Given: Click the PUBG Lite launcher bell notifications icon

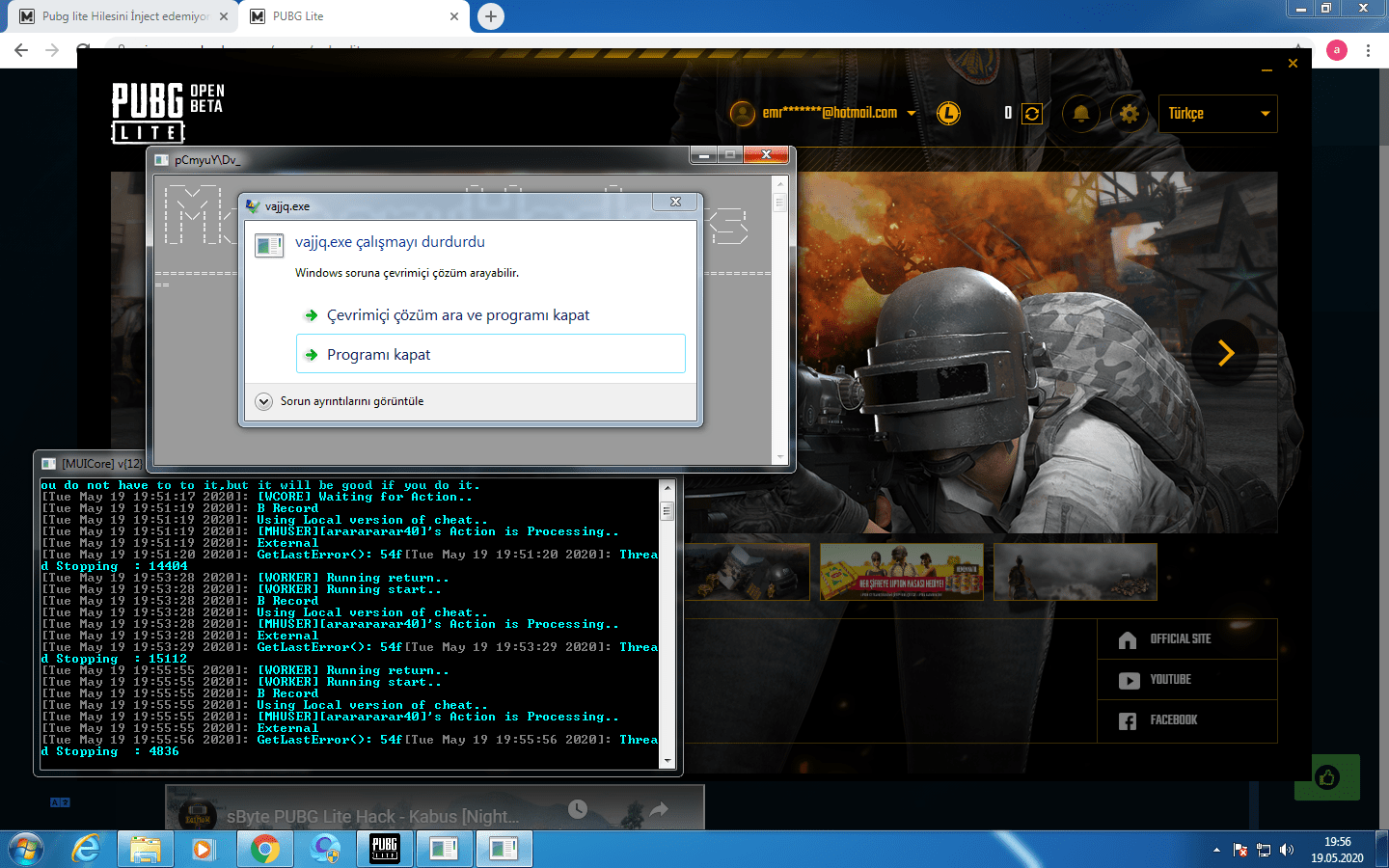Looking at the screenshot, I should tap(1081, 114).
